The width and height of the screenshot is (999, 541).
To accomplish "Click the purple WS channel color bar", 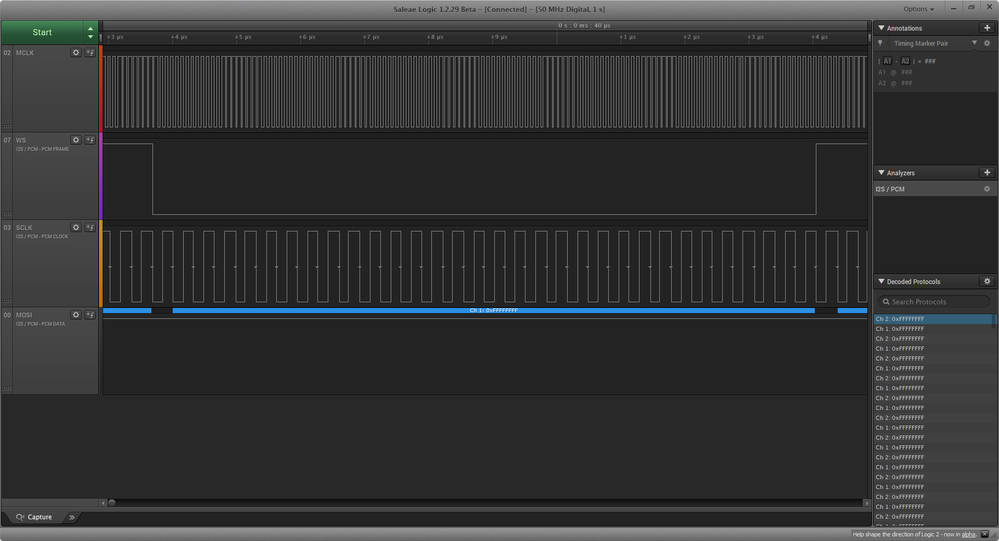I will (101, 176).
